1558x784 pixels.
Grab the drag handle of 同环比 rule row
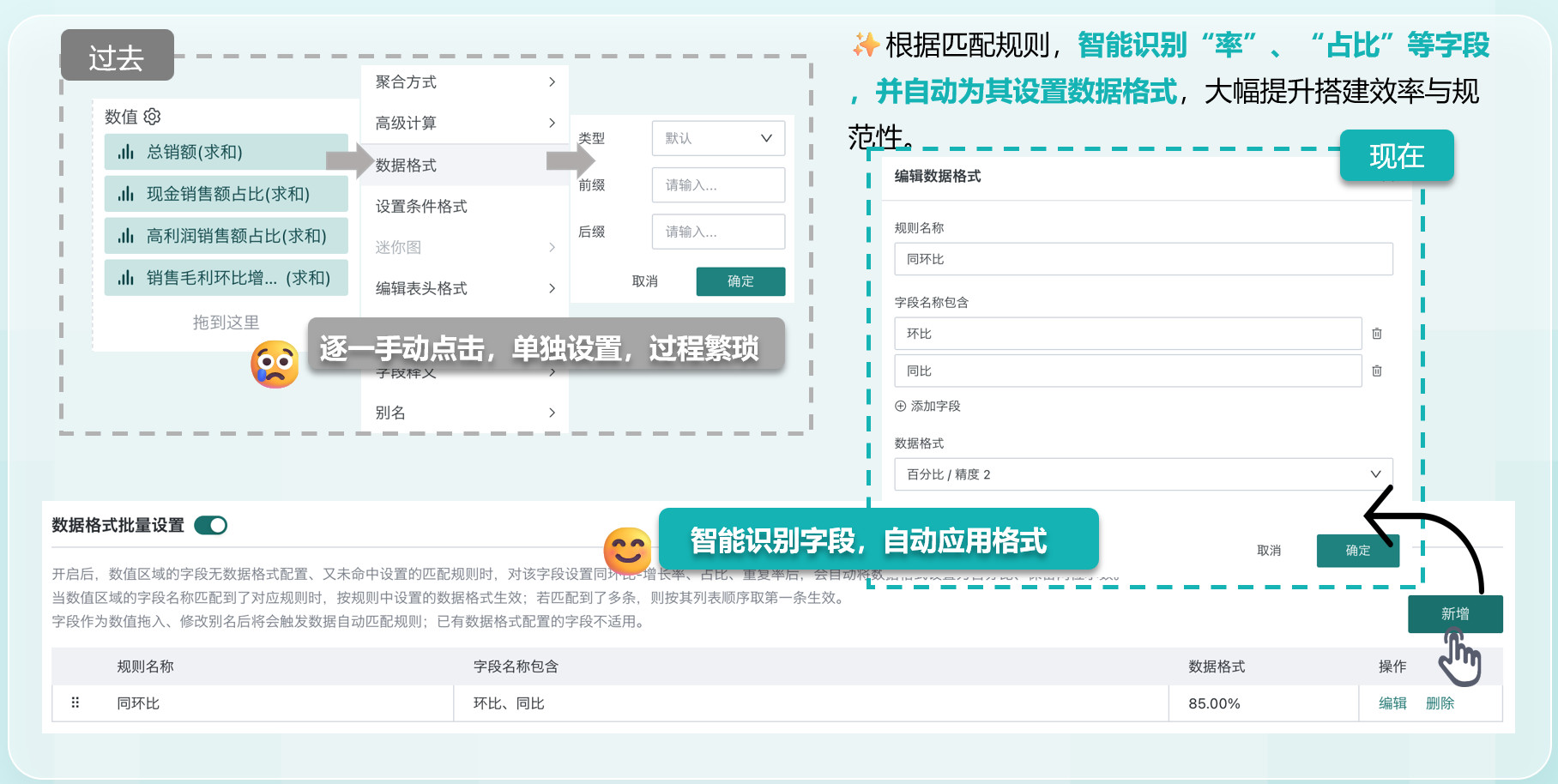pos(75,703)
